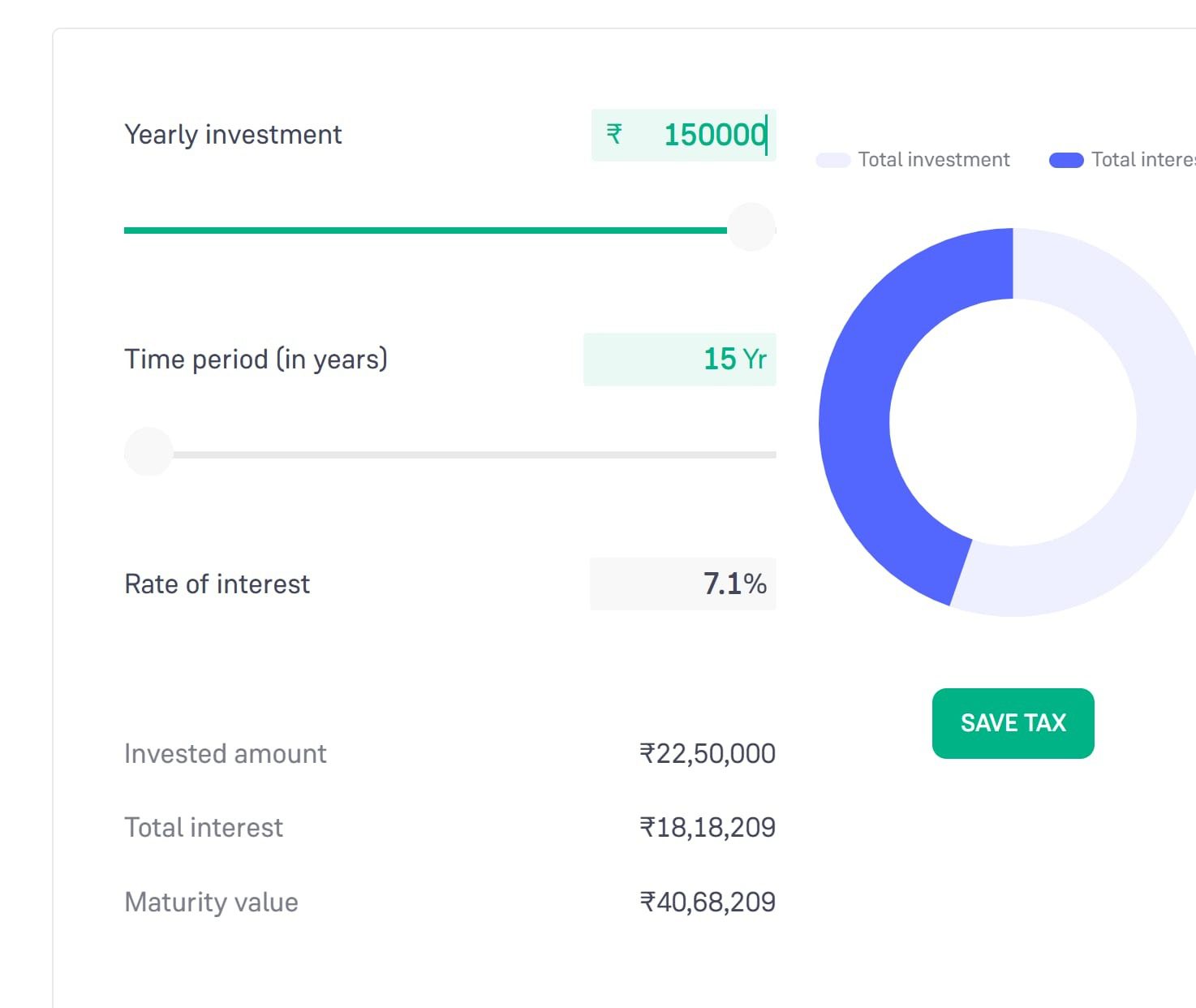Toggle the Total investment legend swatch
1196x1008 pixels.
point(833,160)
